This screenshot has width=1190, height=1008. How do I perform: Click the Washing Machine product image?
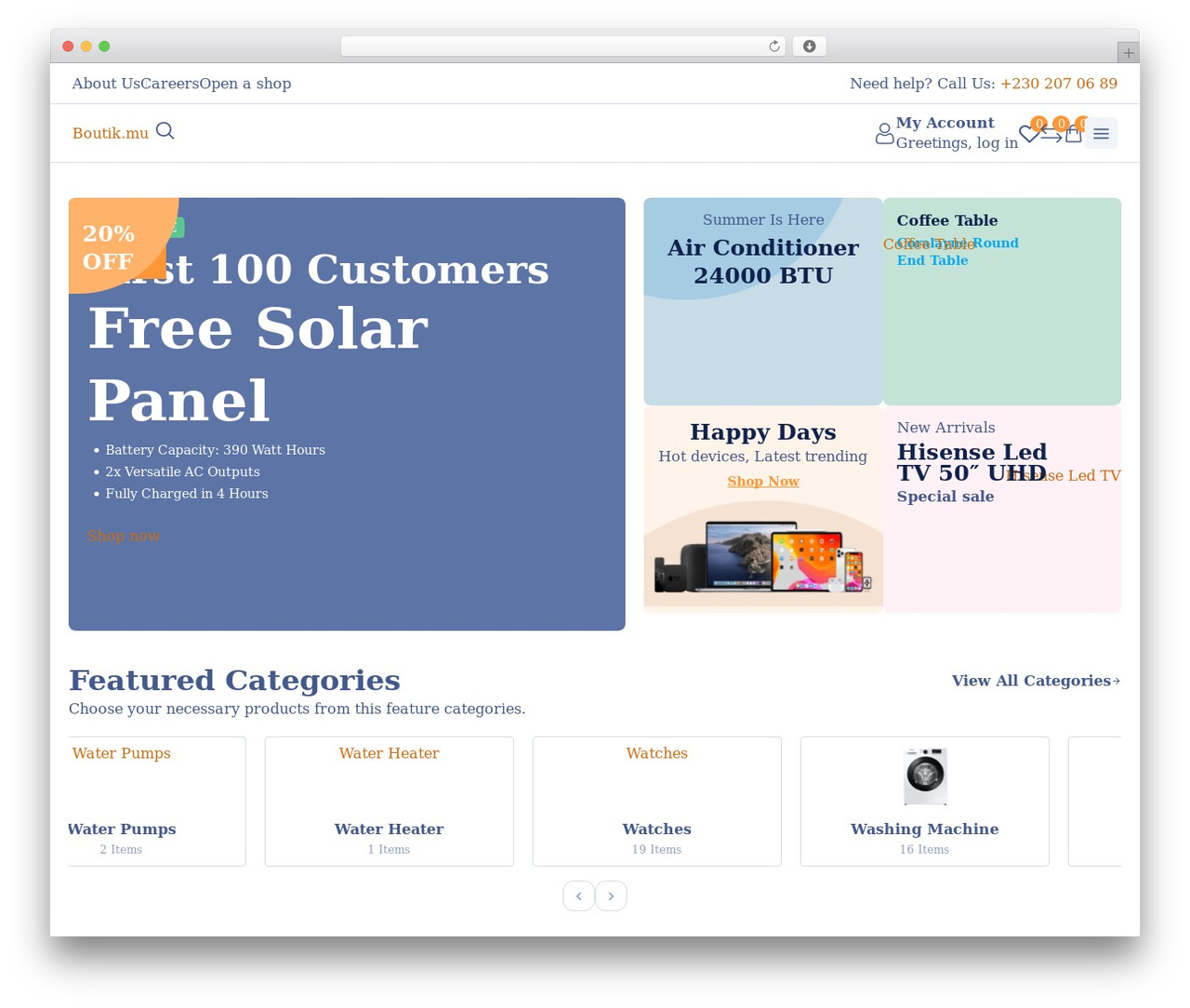tap(925, 776)
